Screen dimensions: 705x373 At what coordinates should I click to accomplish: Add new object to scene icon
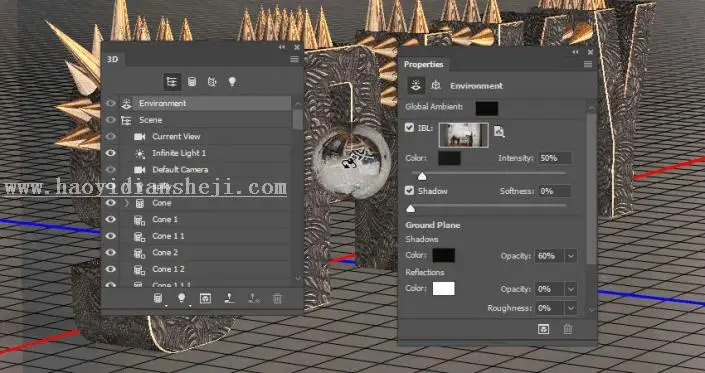click(x=158, y=298)
